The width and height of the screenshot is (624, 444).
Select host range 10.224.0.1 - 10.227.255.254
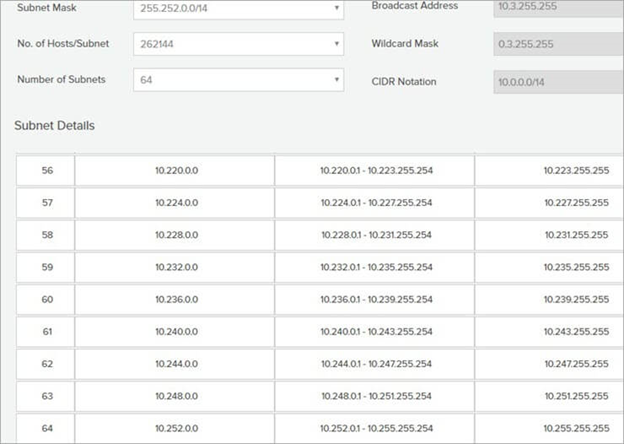pyautogui.click(x=376, y=203)
